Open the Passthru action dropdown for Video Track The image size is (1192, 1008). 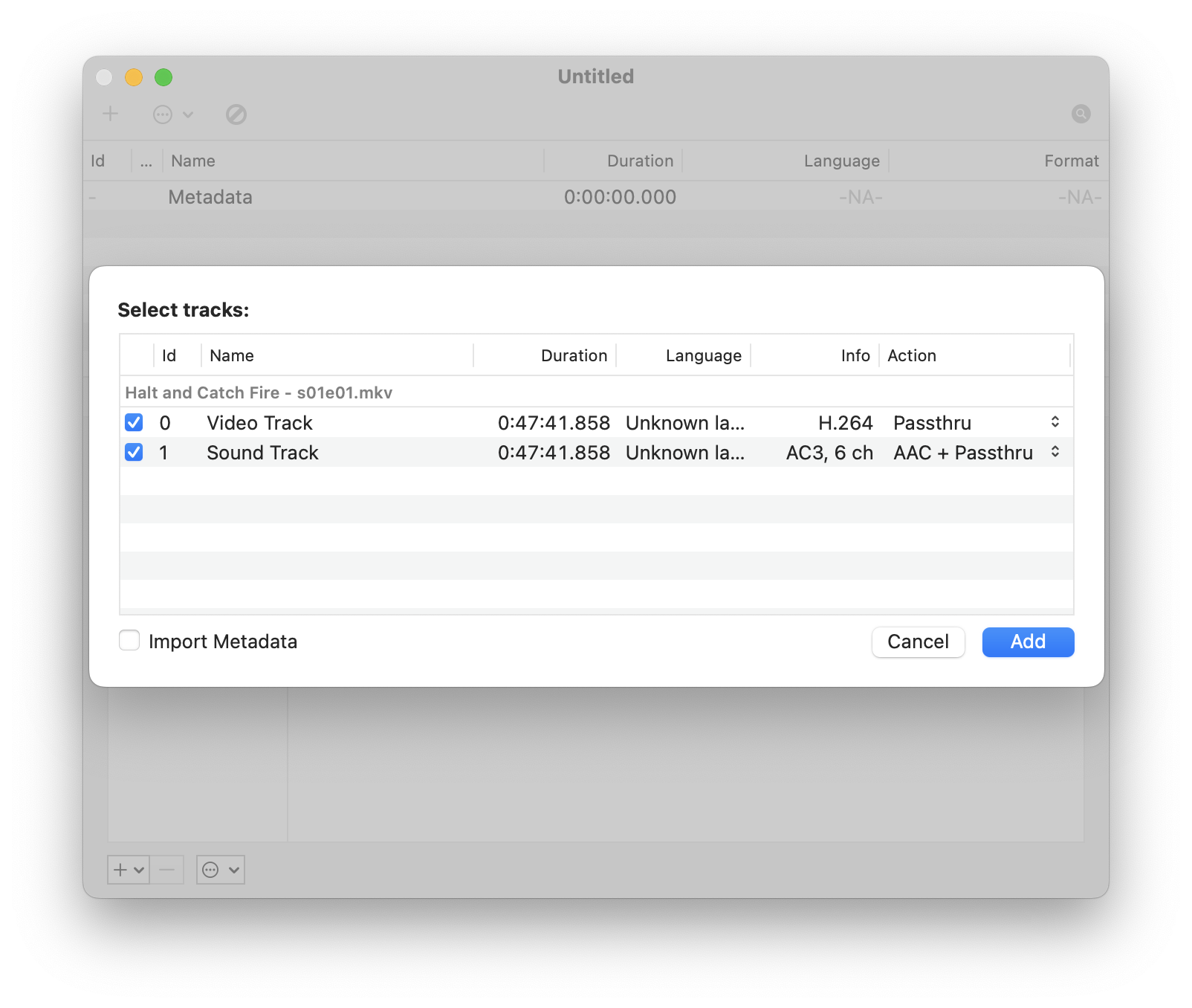[x=1055, y=422]
